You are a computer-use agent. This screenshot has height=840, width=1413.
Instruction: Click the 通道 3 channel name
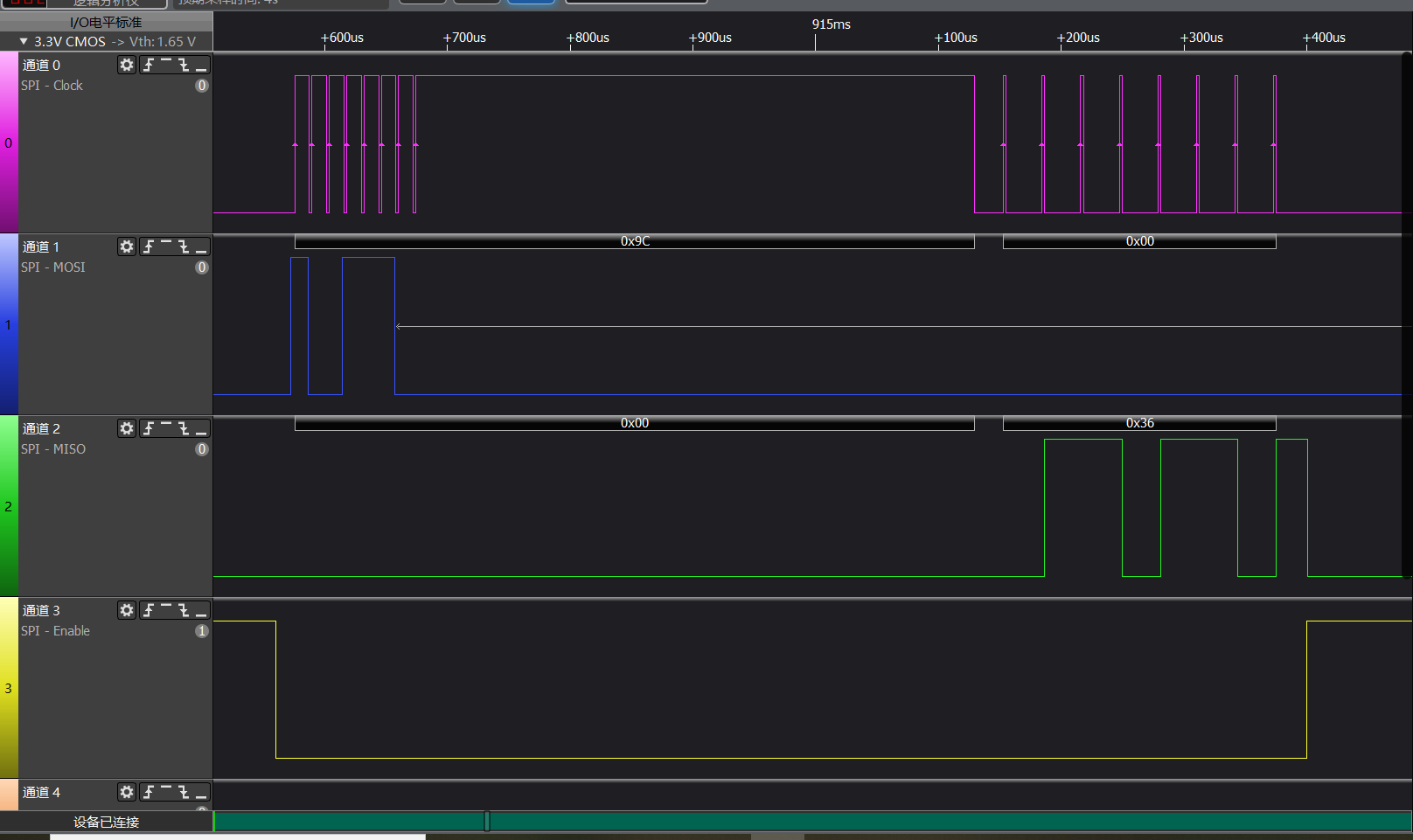(41, 610)
